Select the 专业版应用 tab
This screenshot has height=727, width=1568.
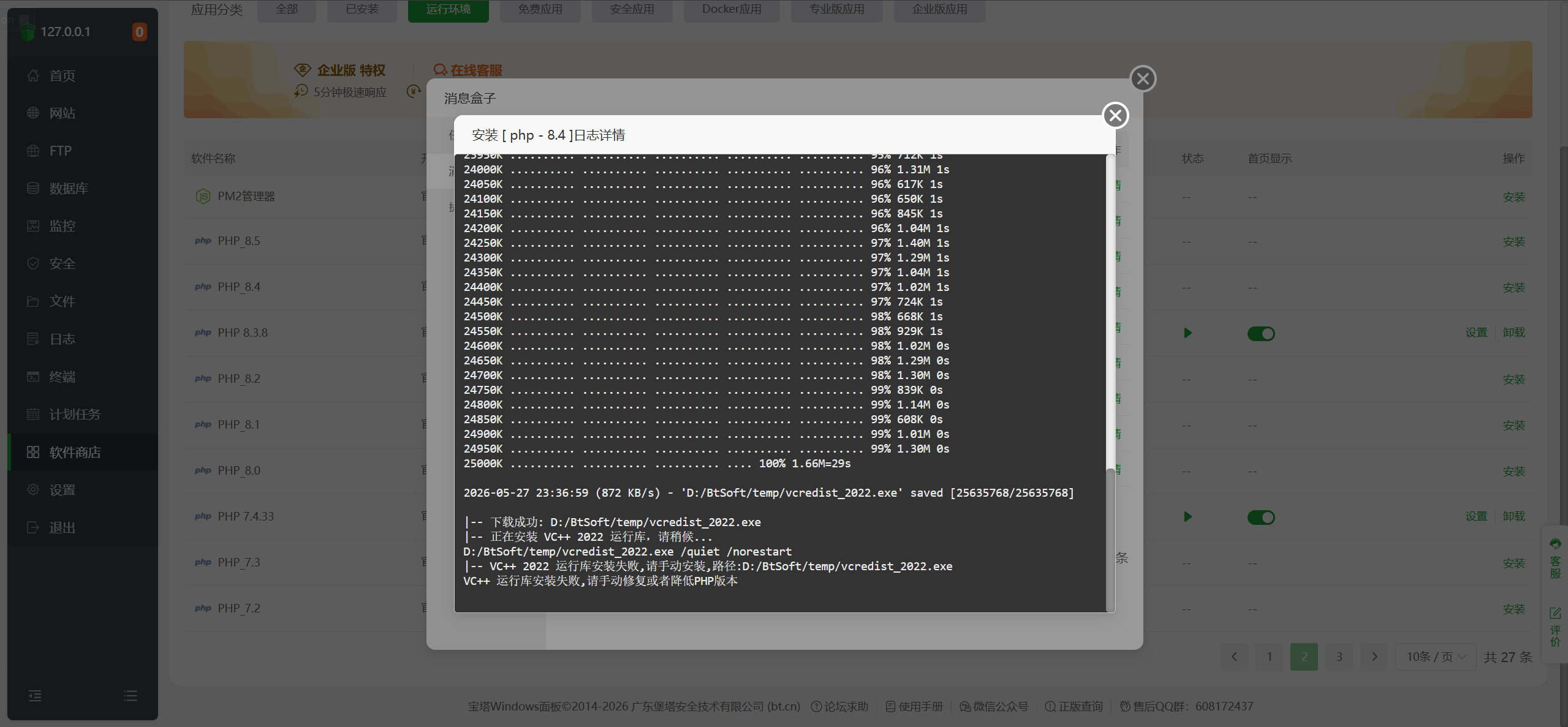pos(837,10)
